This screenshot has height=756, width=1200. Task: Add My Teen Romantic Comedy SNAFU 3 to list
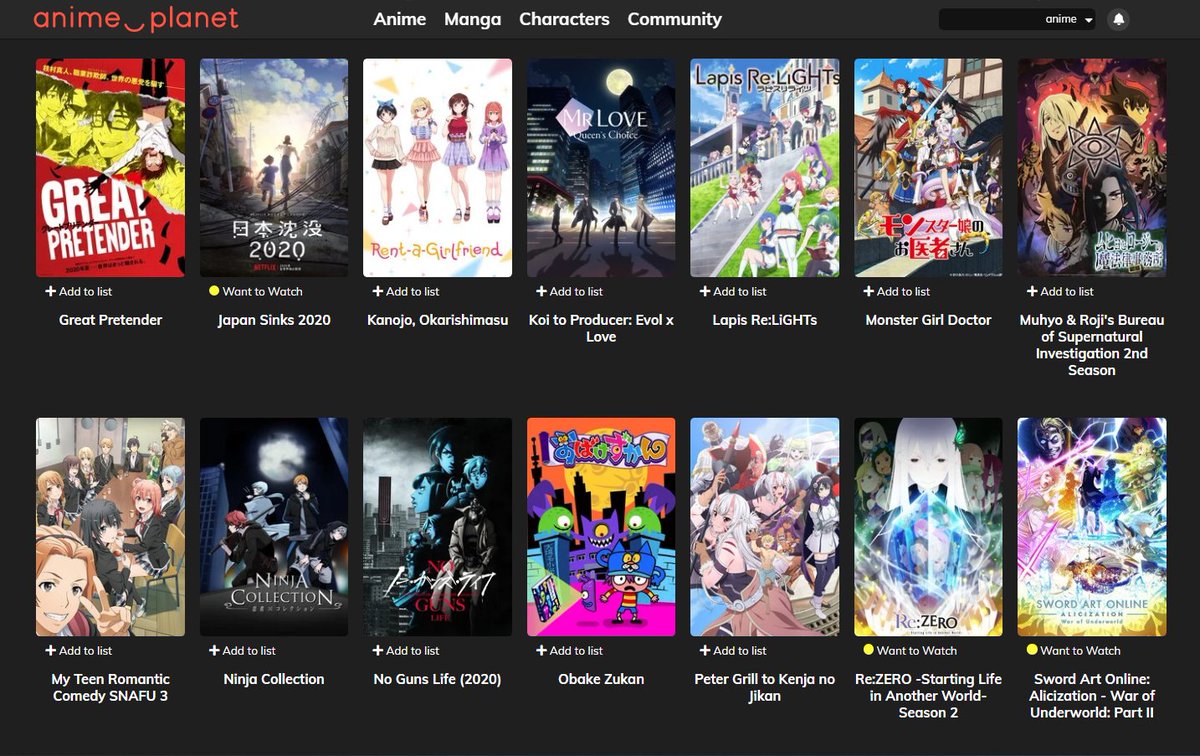[78, 650]
